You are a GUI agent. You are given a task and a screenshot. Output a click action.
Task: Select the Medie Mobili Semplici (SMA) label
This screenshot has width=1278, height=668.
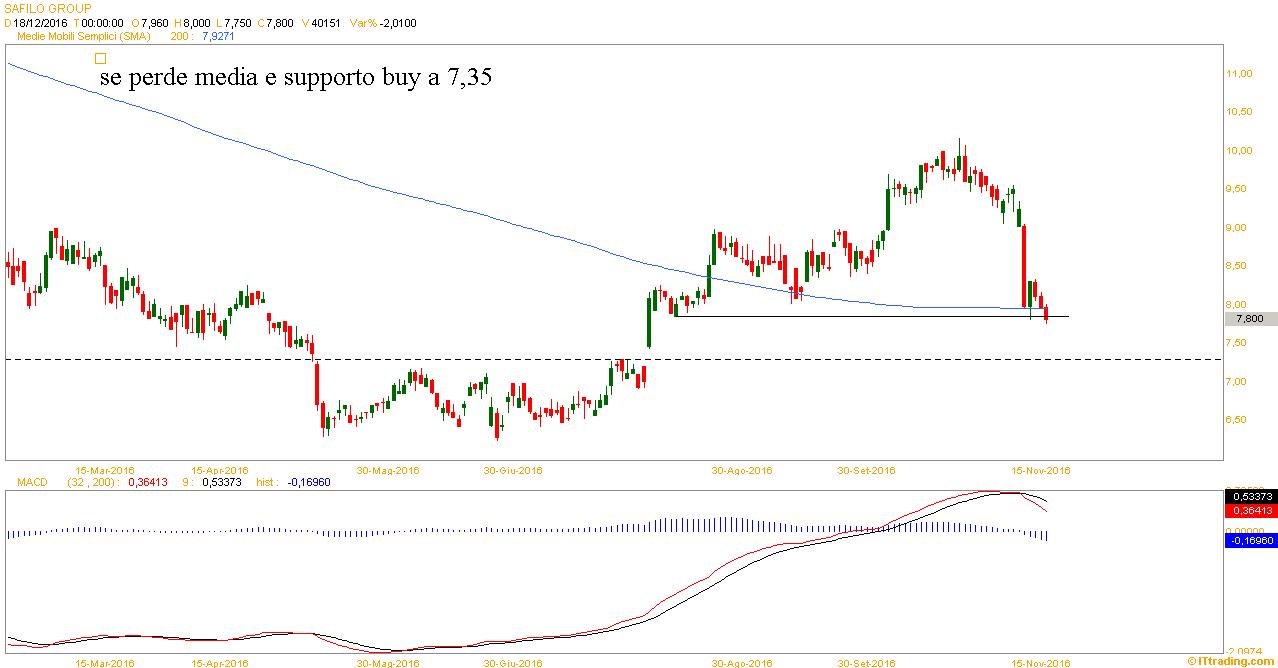pyautogui.click(x=91, y=36)
